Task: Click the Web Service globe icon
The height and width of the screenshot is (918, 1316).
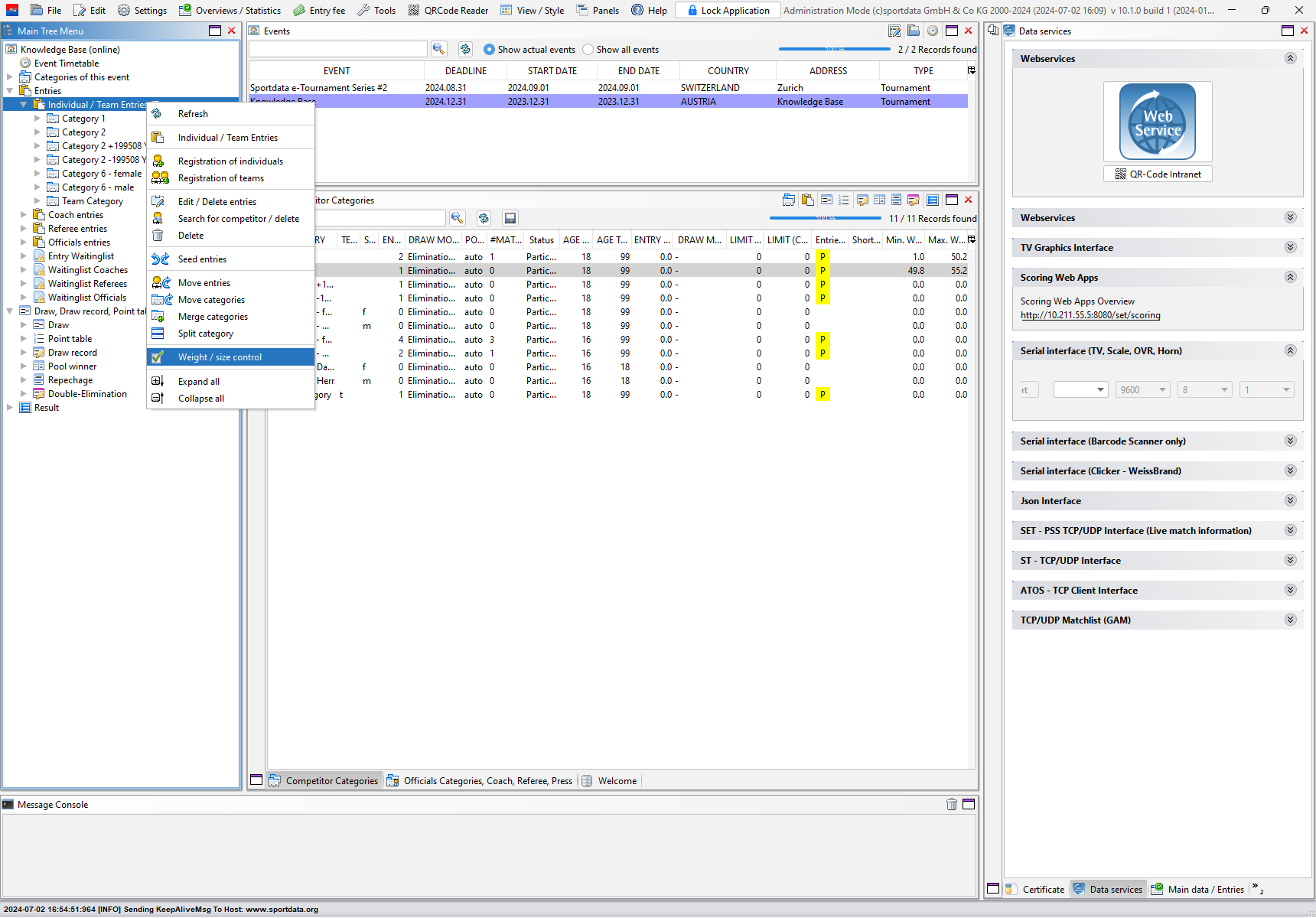Action: tap(1157, 122)
